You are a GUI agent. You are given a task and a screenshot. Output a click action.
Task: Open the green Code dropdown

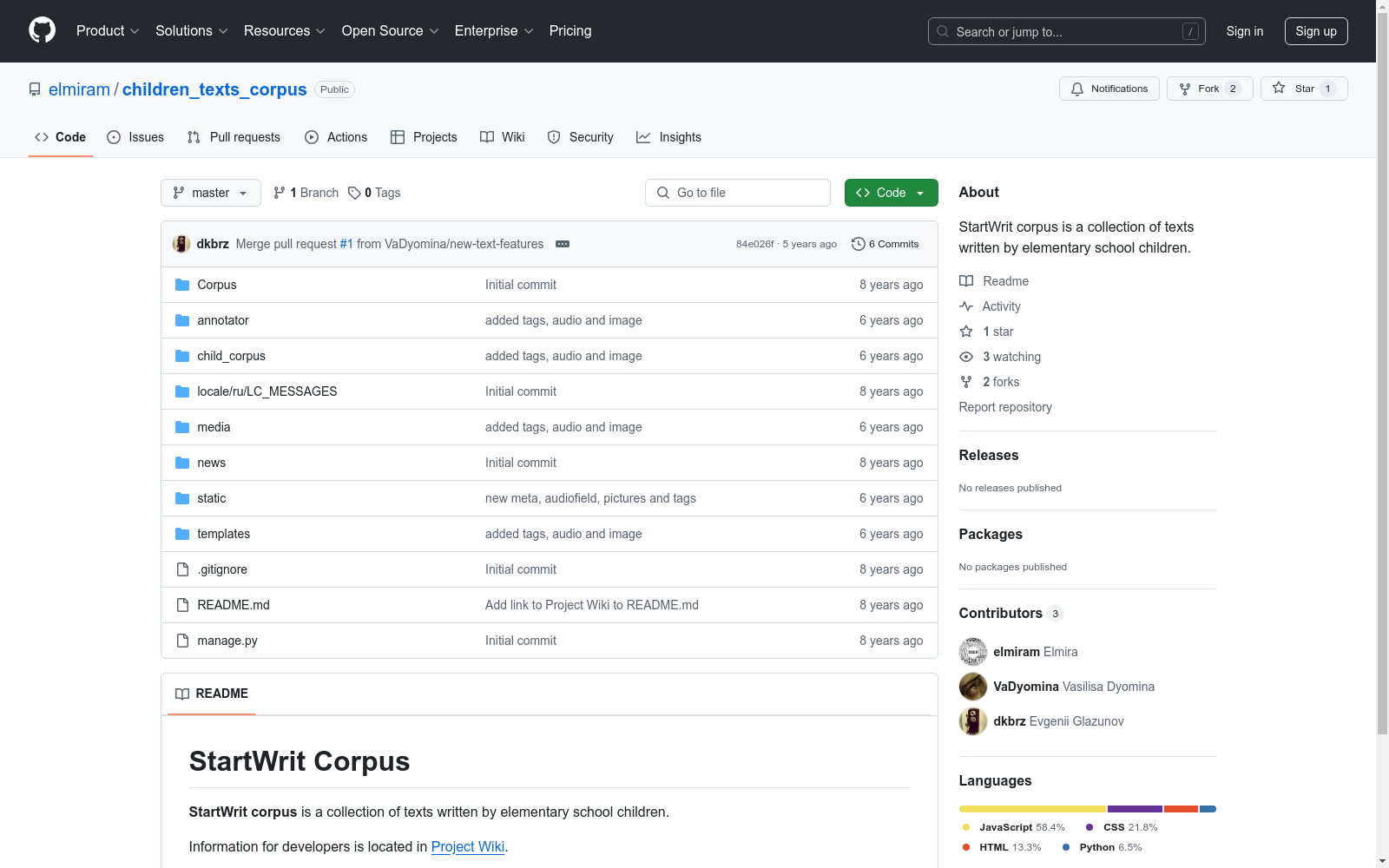891,193
